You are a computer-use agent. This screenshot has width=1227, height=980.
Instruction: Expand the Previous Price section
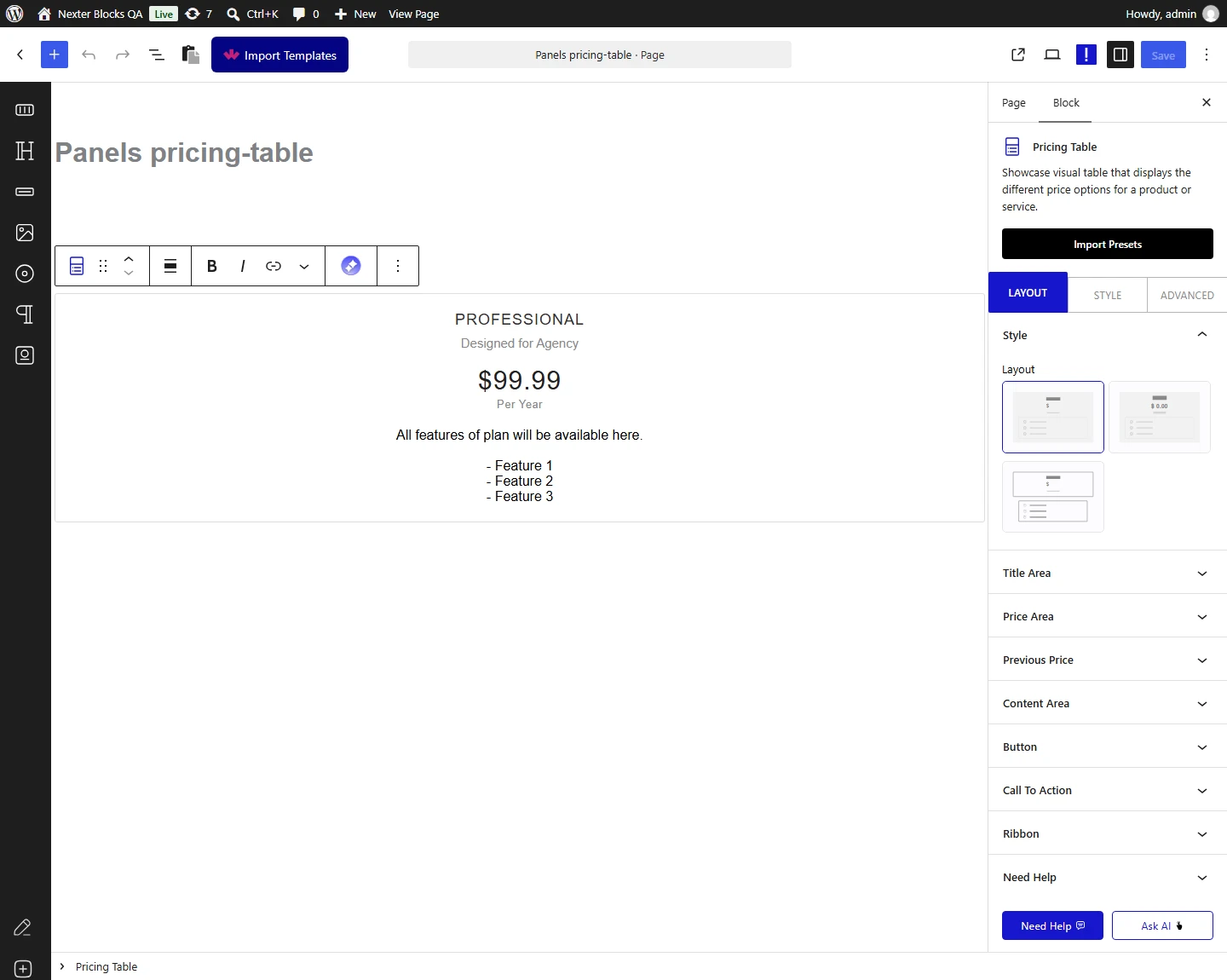1108,660
